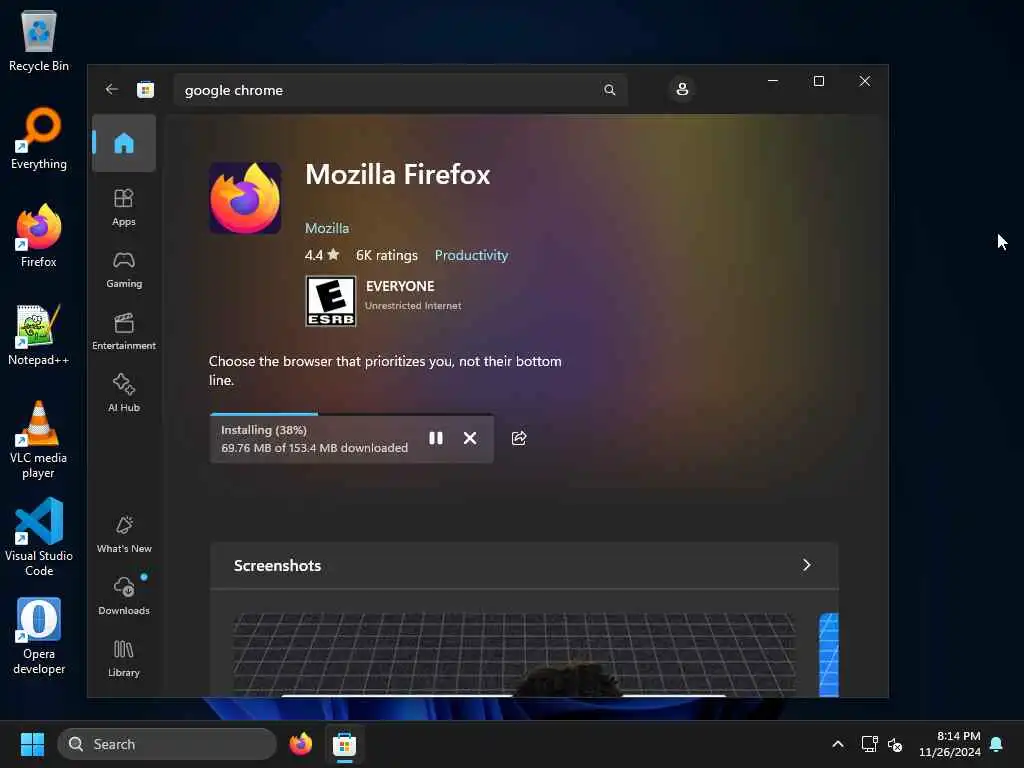Click the Mozilla Firefox title text
The image size is (1024, 768).
tap(398, 174)
